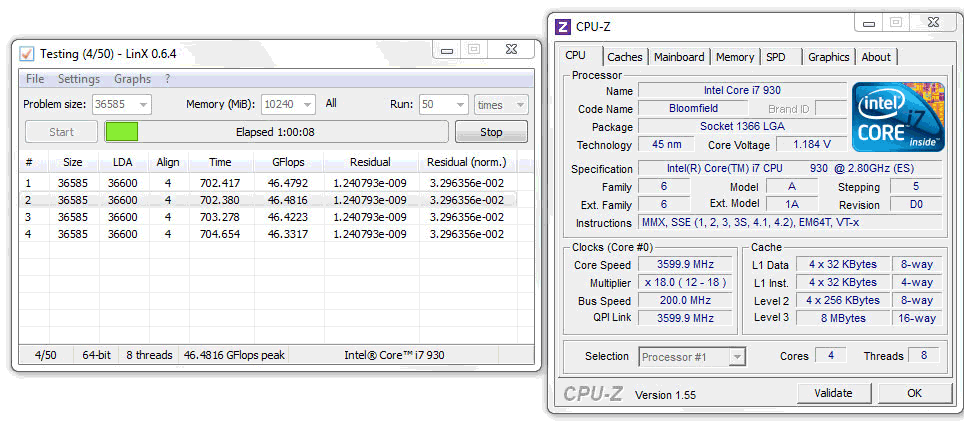Click the Core Voltage 1.184 V value

tap(812, 145)
